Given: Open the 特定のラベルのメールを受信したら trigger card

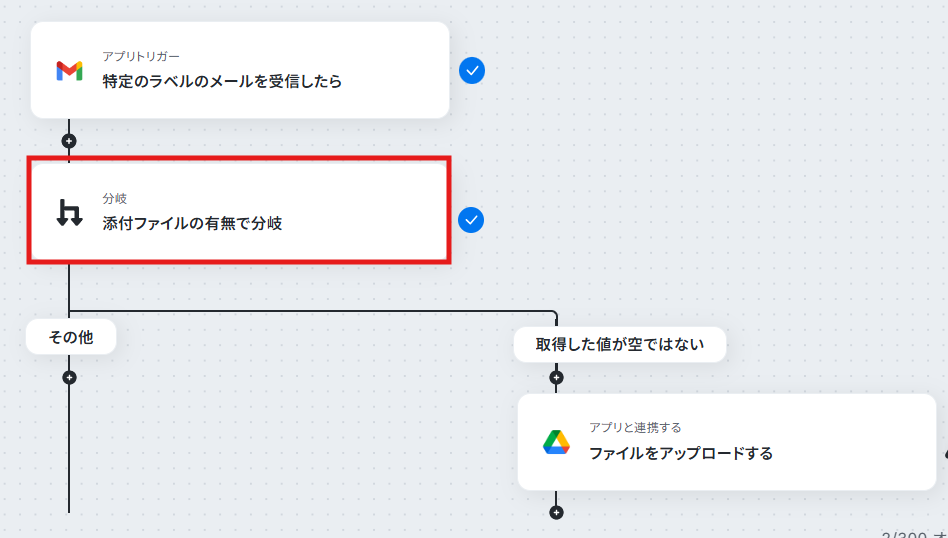Looking at the screenshot, I should pyautogui.click(x=240, y=70).
